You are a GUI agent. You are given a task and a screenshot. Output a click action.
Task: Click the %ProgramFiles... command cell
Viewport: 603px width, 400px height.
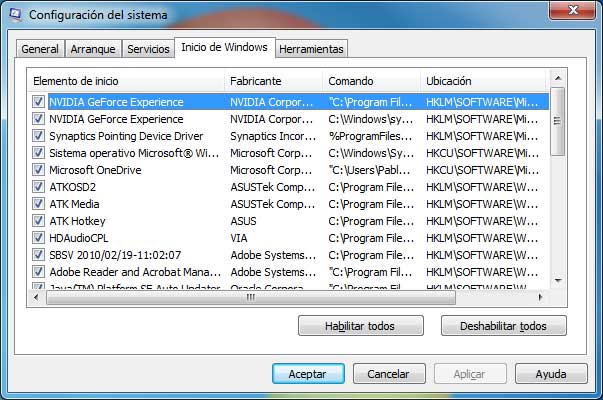(x=370, y=136)
